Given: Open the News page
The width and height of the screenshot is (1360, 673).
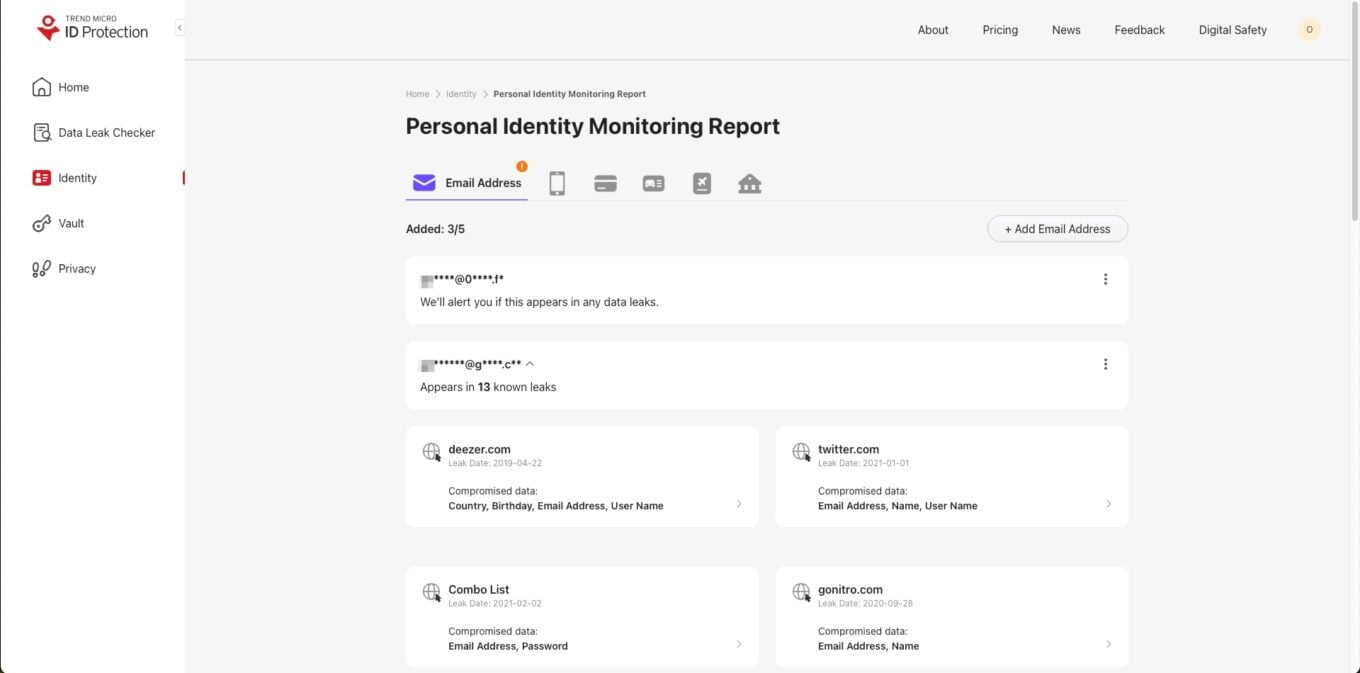Looking at the screenshot, I should click(1066, 30).
